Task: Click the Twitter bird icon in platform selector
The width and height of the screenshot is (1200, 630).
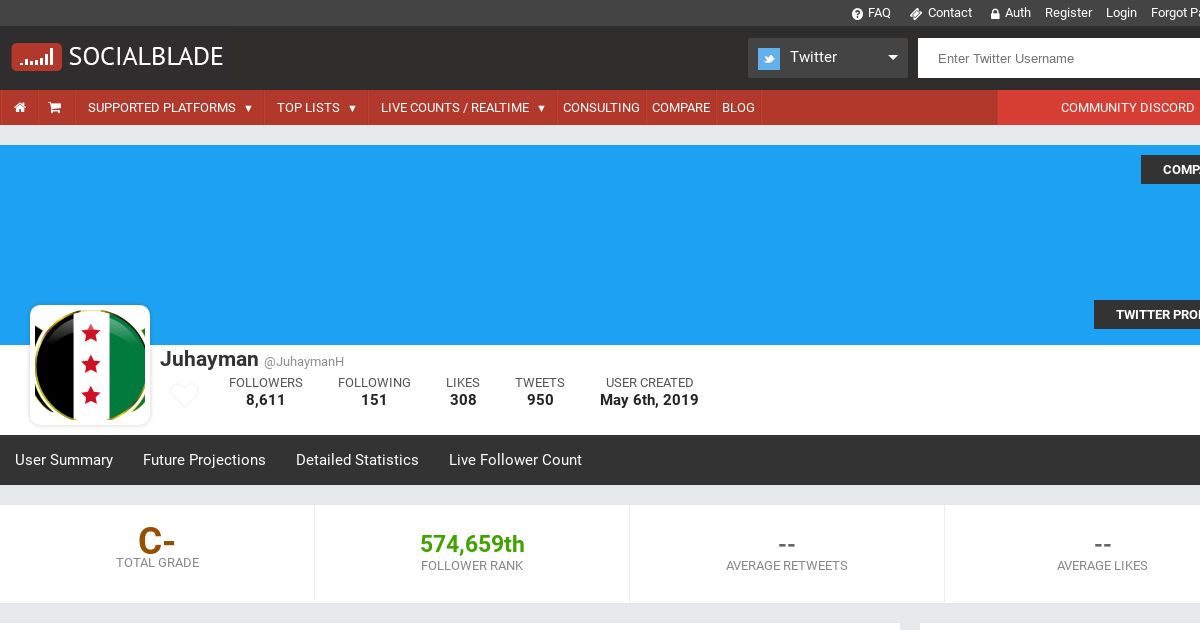Action: 769,58
